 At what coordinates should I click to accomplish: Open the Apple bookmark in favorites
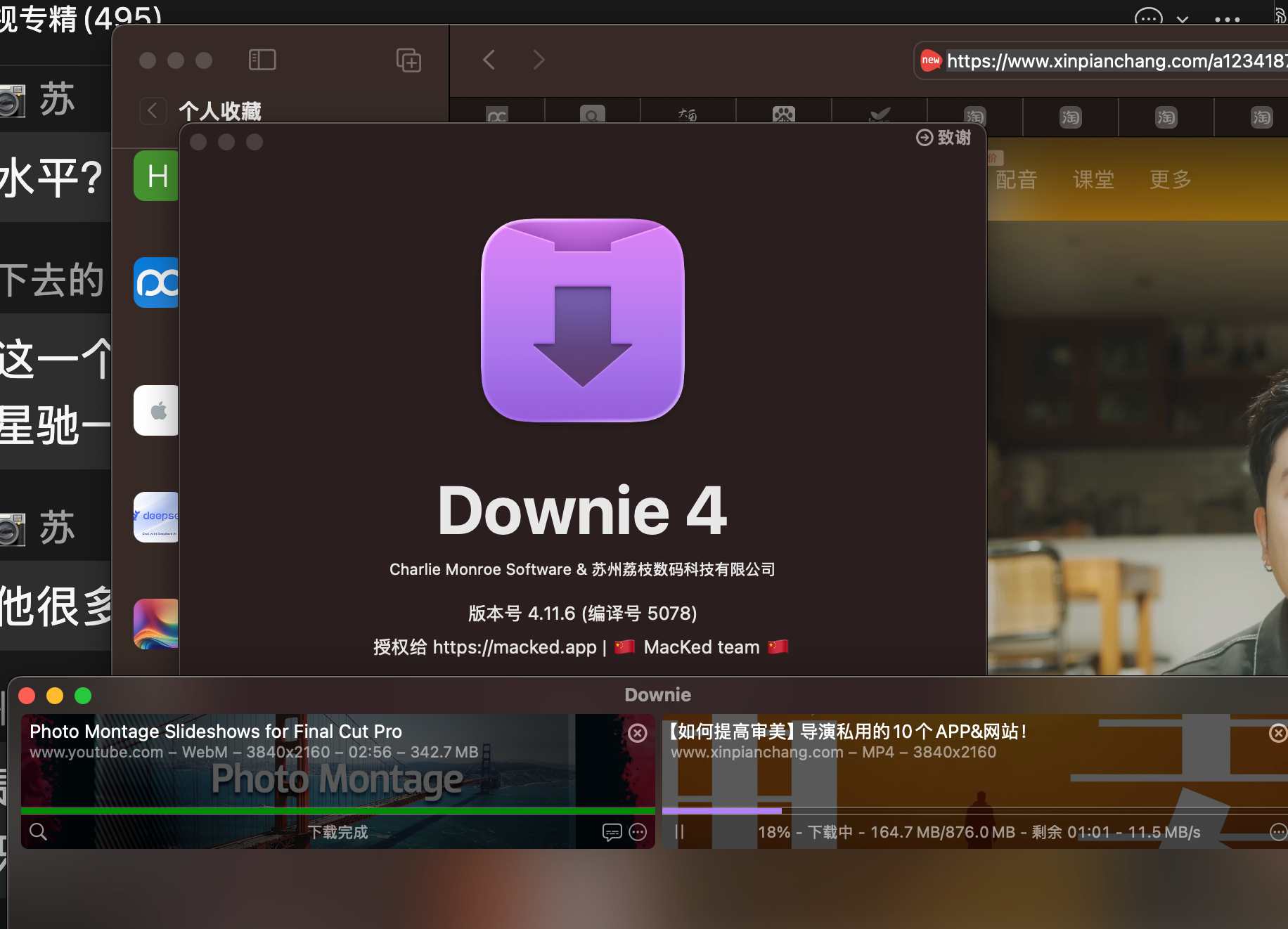(156, 410)
